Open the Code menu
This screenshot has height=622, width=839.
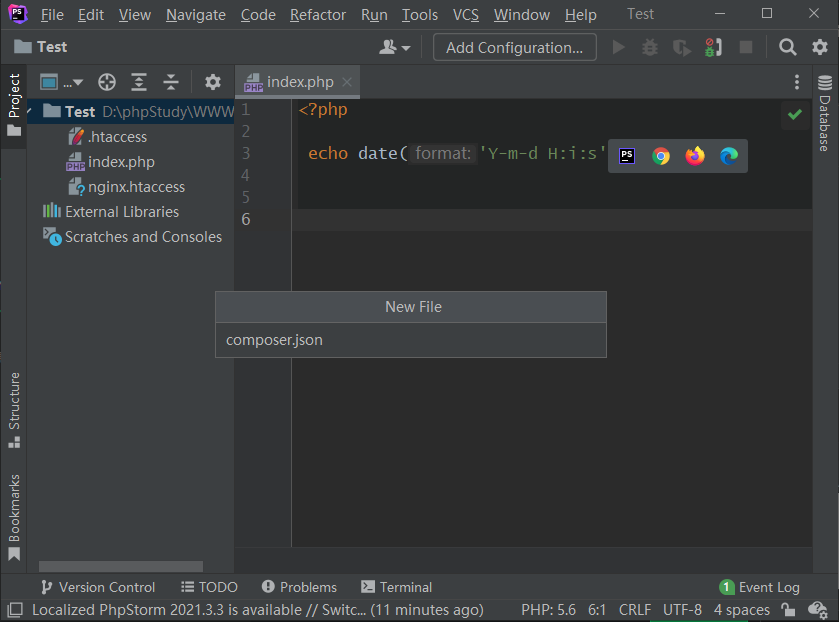[x=258, y=14]
